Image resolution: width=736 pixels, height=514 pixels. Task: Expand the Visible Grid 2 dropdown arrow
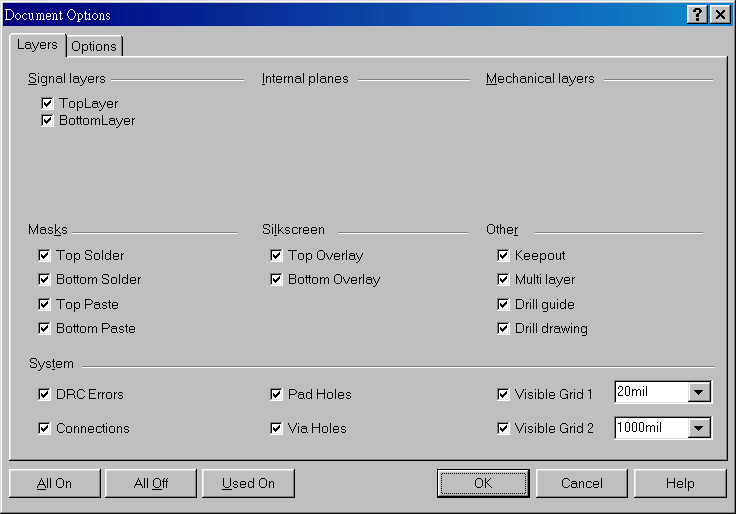point(700,428)
